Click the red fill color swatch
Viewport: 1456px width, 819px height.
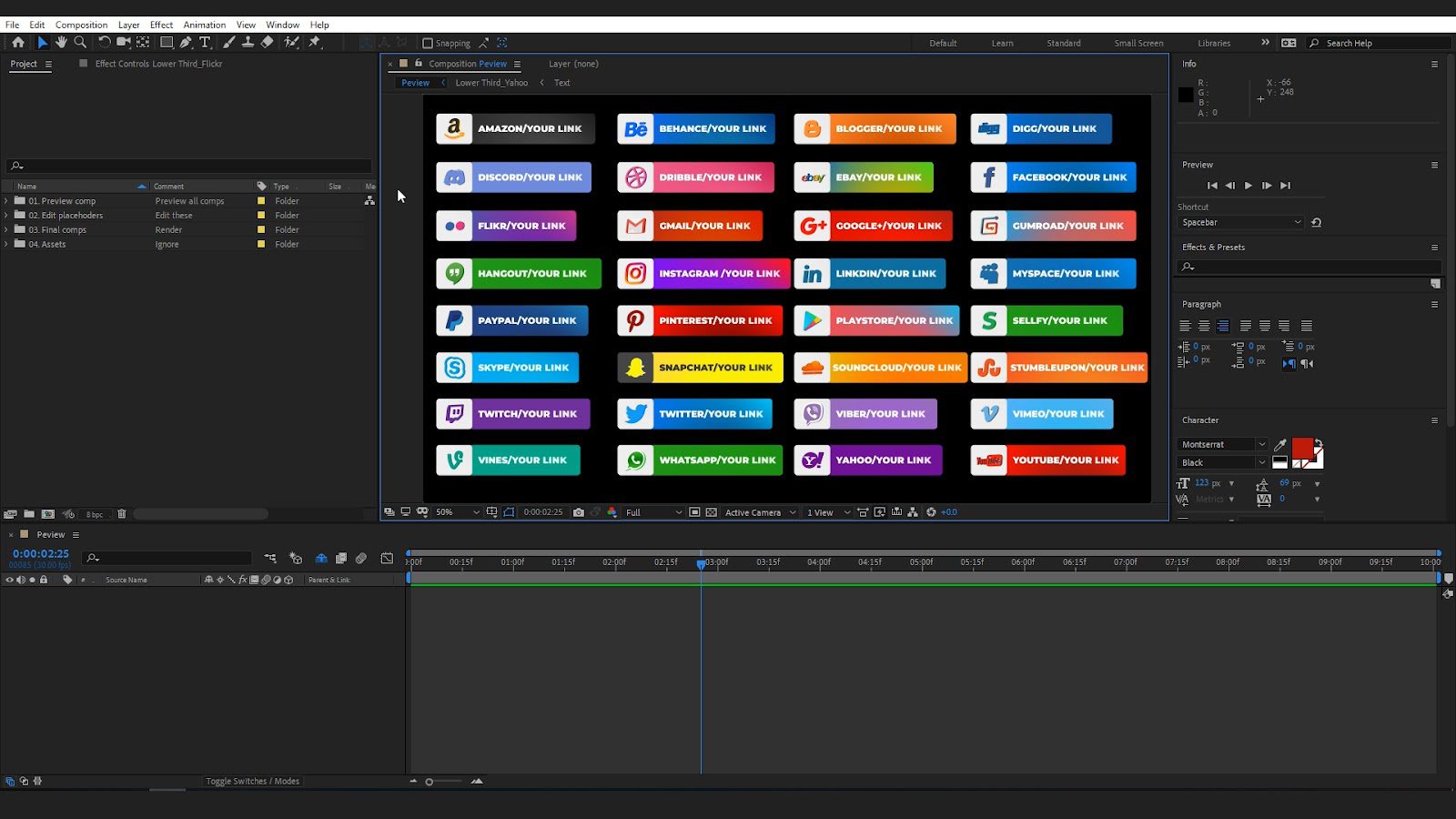(x=1302, y=448)
